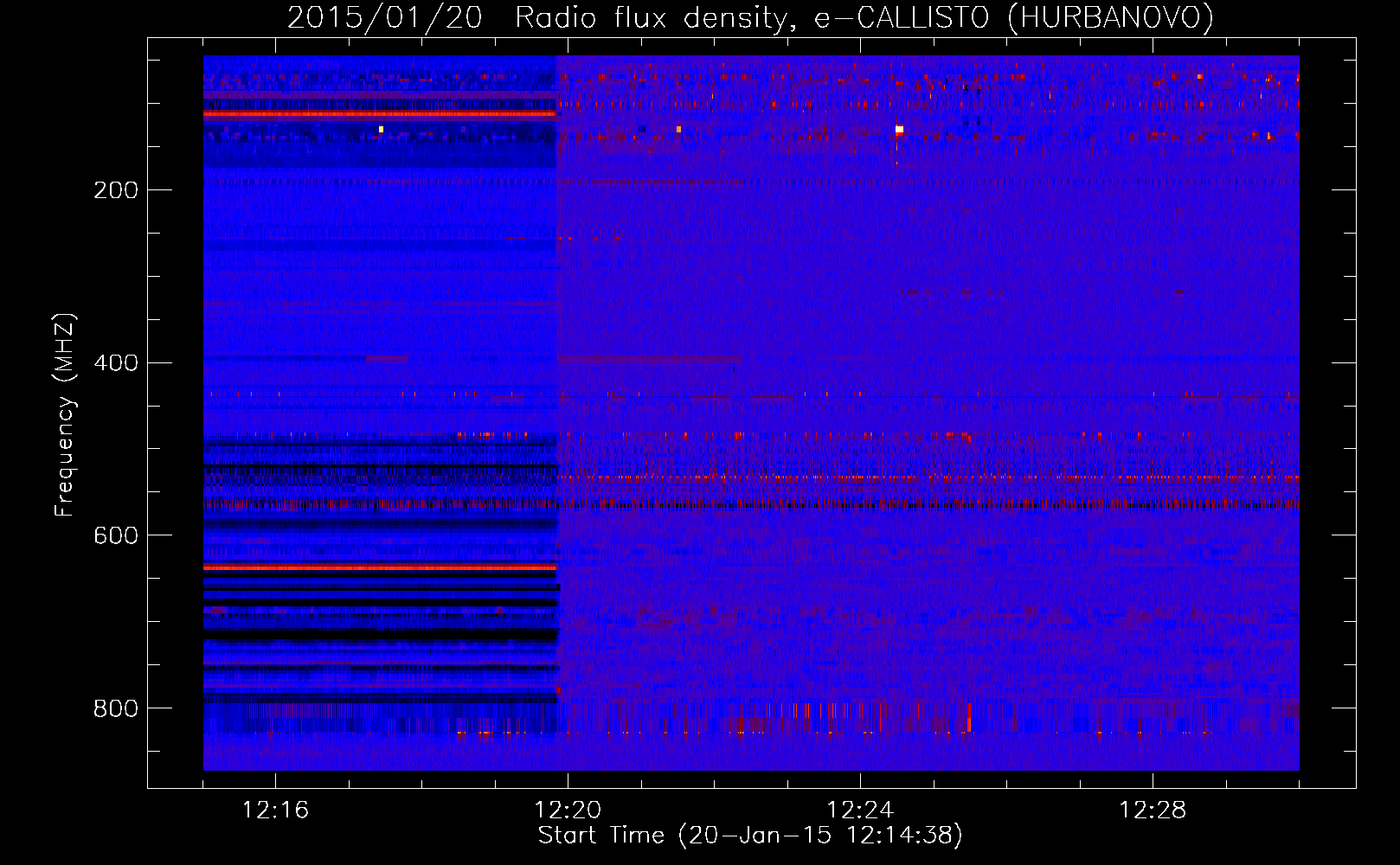The image size is (1400, 865).
Task: Select the 800 frequency tick label
Action: pyautogui.click(x=116, y=709)
